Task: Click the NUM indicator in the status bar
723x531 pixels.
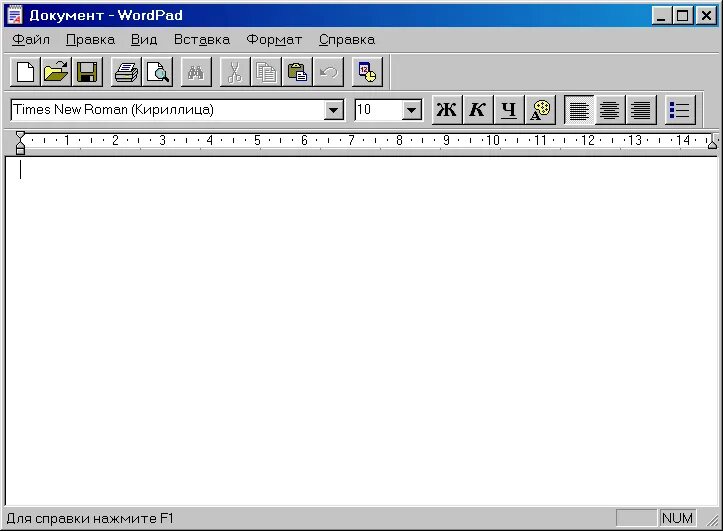Action: [677, 519]
